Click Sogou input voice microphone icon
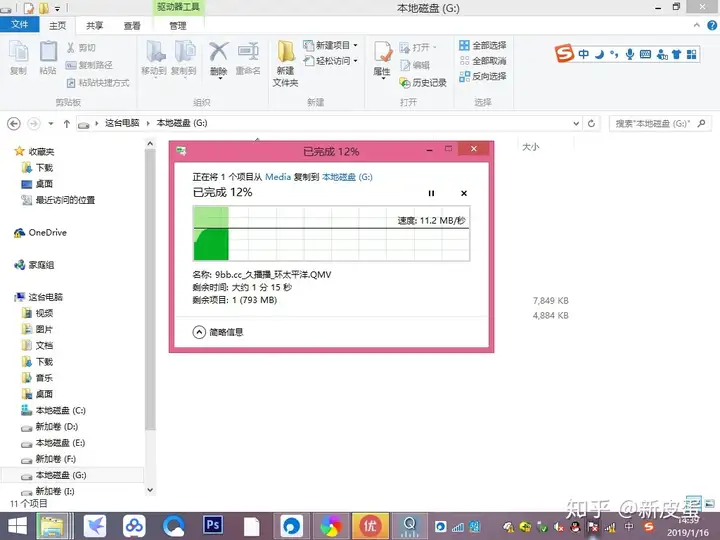The image size is (720, 540). (x=630, y=54)
